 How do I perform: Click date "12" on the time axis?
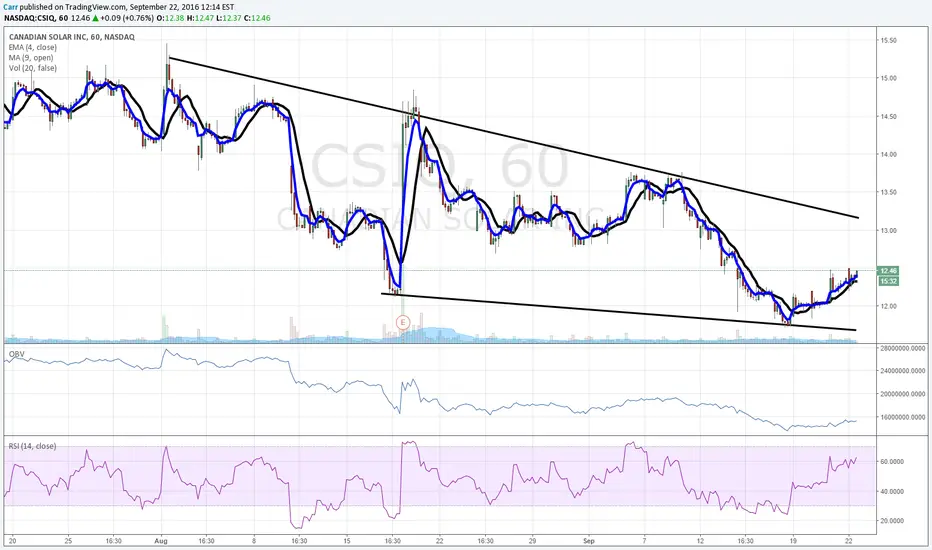point(700,541)
